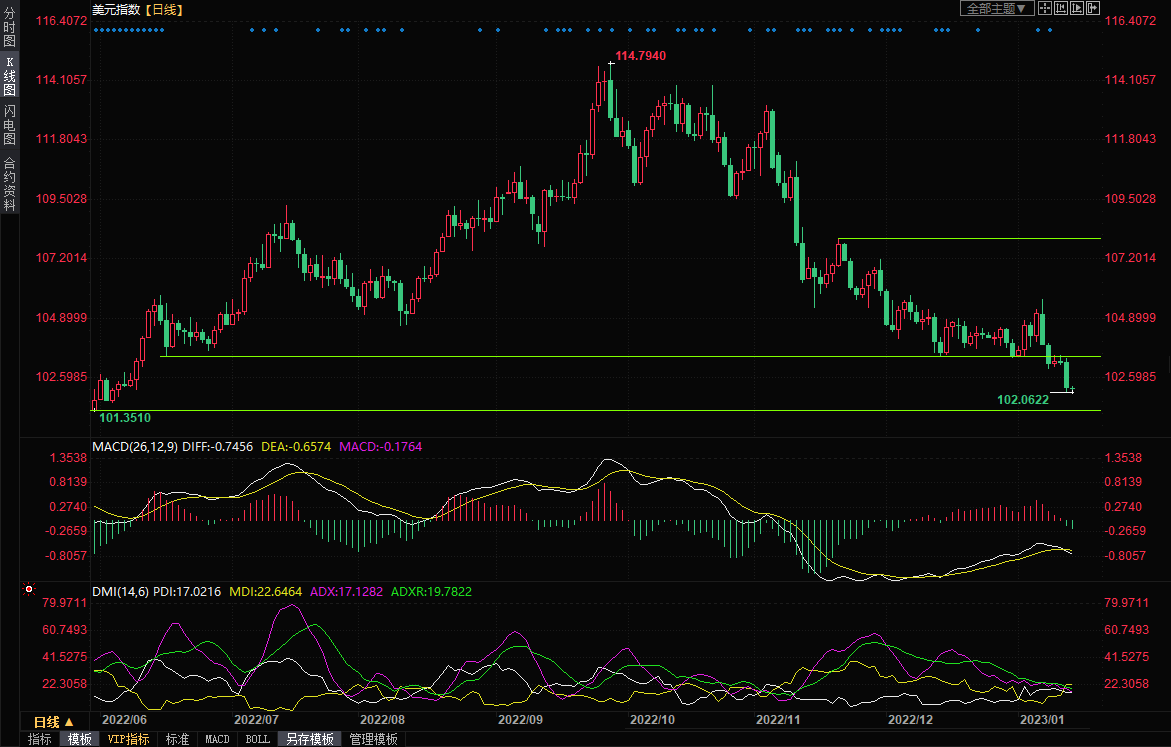Click the expand-right panel icon

click(x=1092, y=9)
